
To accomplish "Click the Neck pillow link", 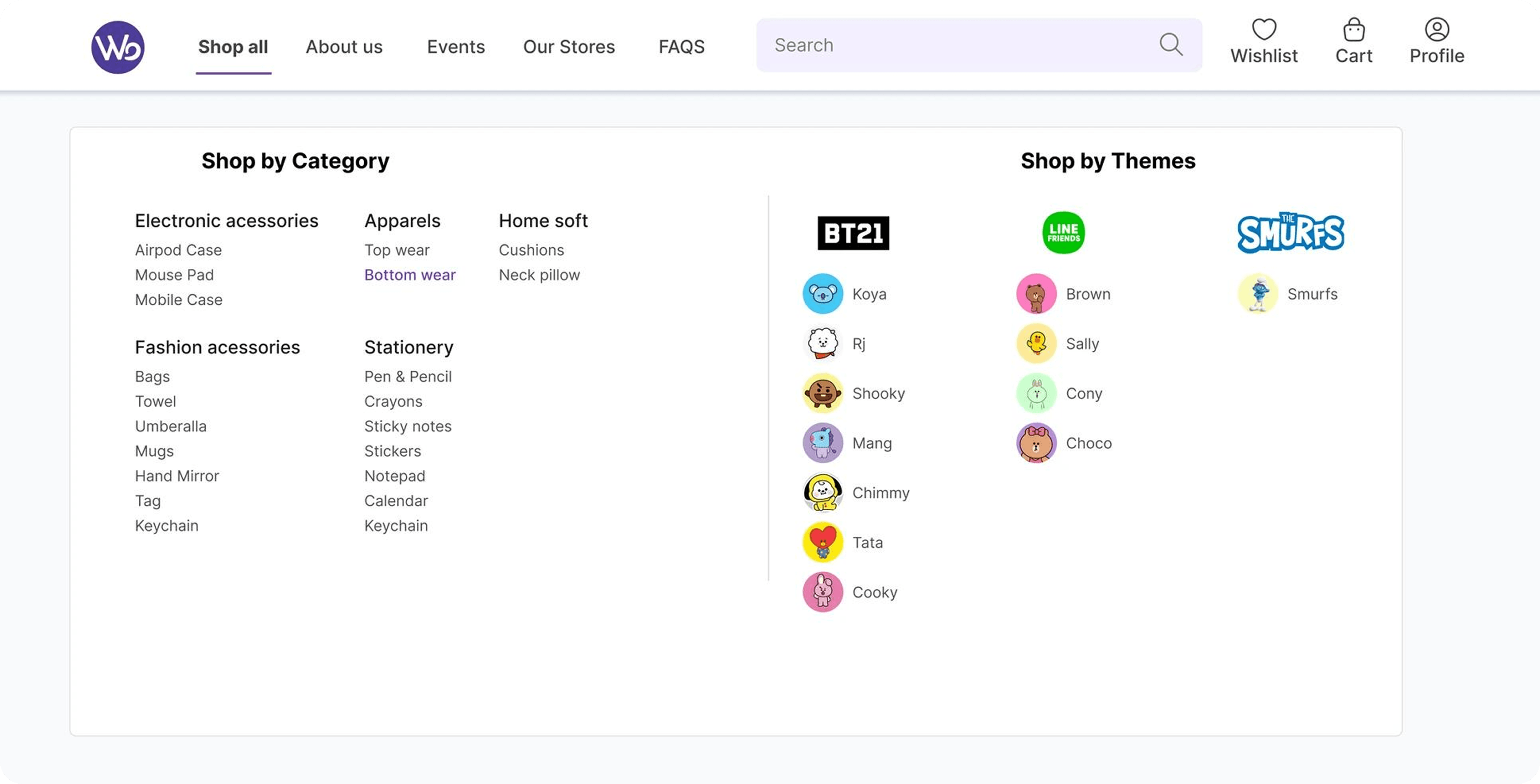I will pos(539,275).
